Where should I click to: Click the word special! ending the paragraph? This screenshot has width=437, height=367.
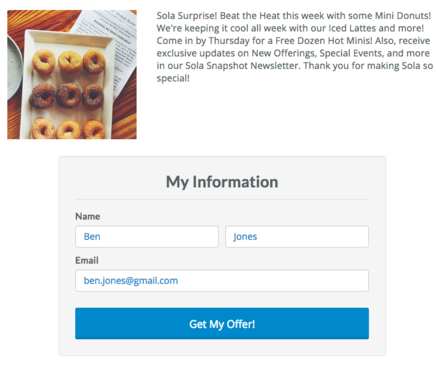click(x=173, y=78)
